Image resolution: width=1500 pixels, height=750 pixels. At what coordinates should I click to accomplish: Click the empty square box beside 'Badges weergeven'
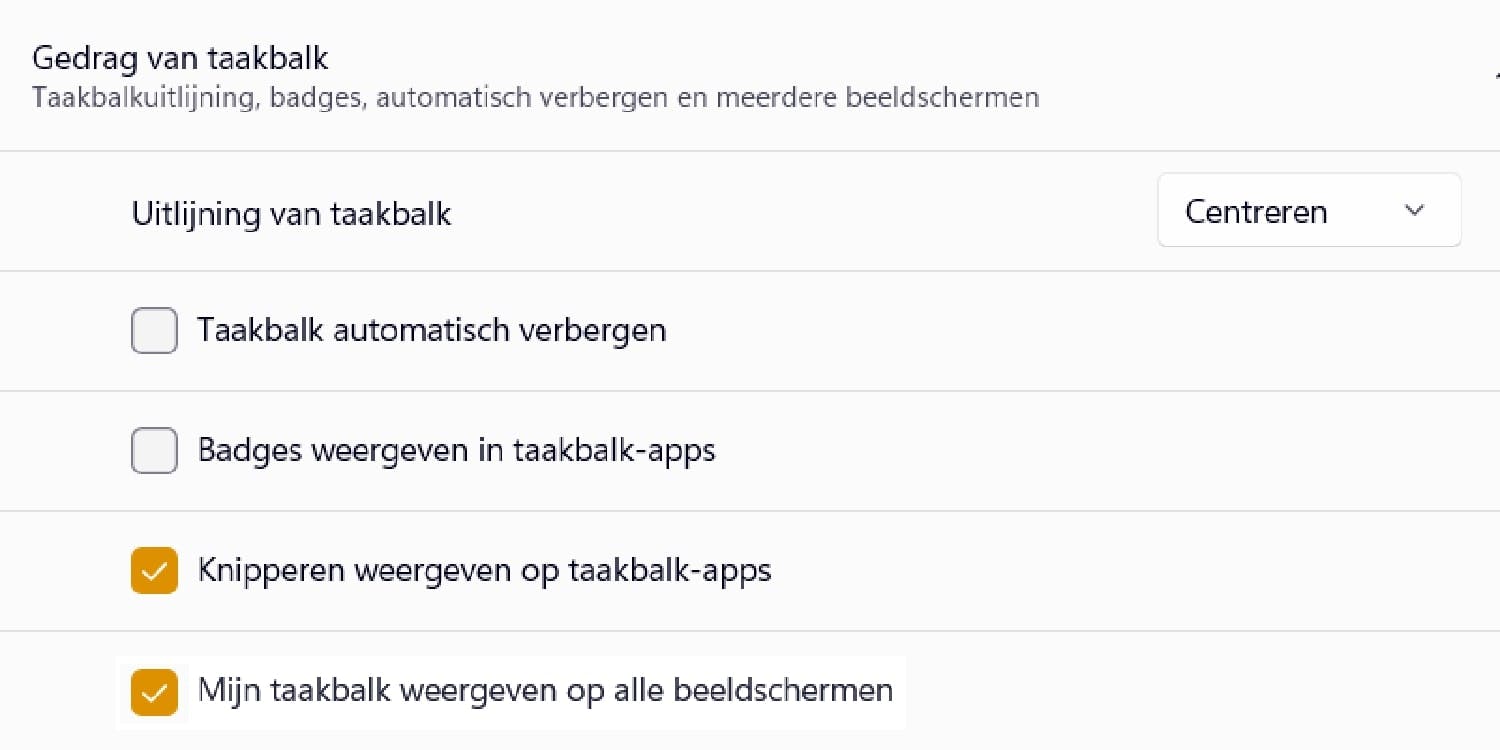154,451
